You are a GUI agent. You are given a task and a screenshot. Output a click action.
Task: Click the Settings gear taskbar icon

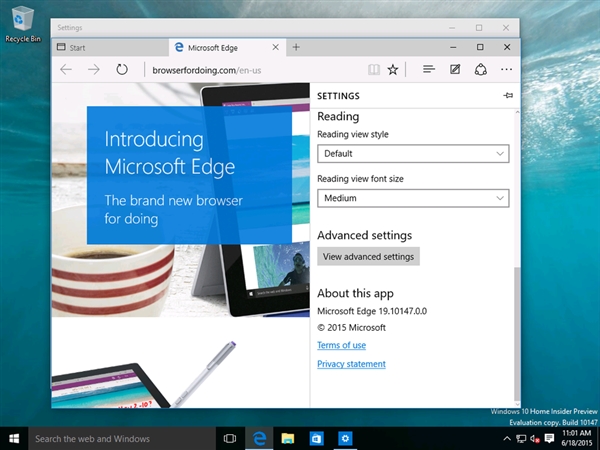pyautogui.click(x=345, y=439)
